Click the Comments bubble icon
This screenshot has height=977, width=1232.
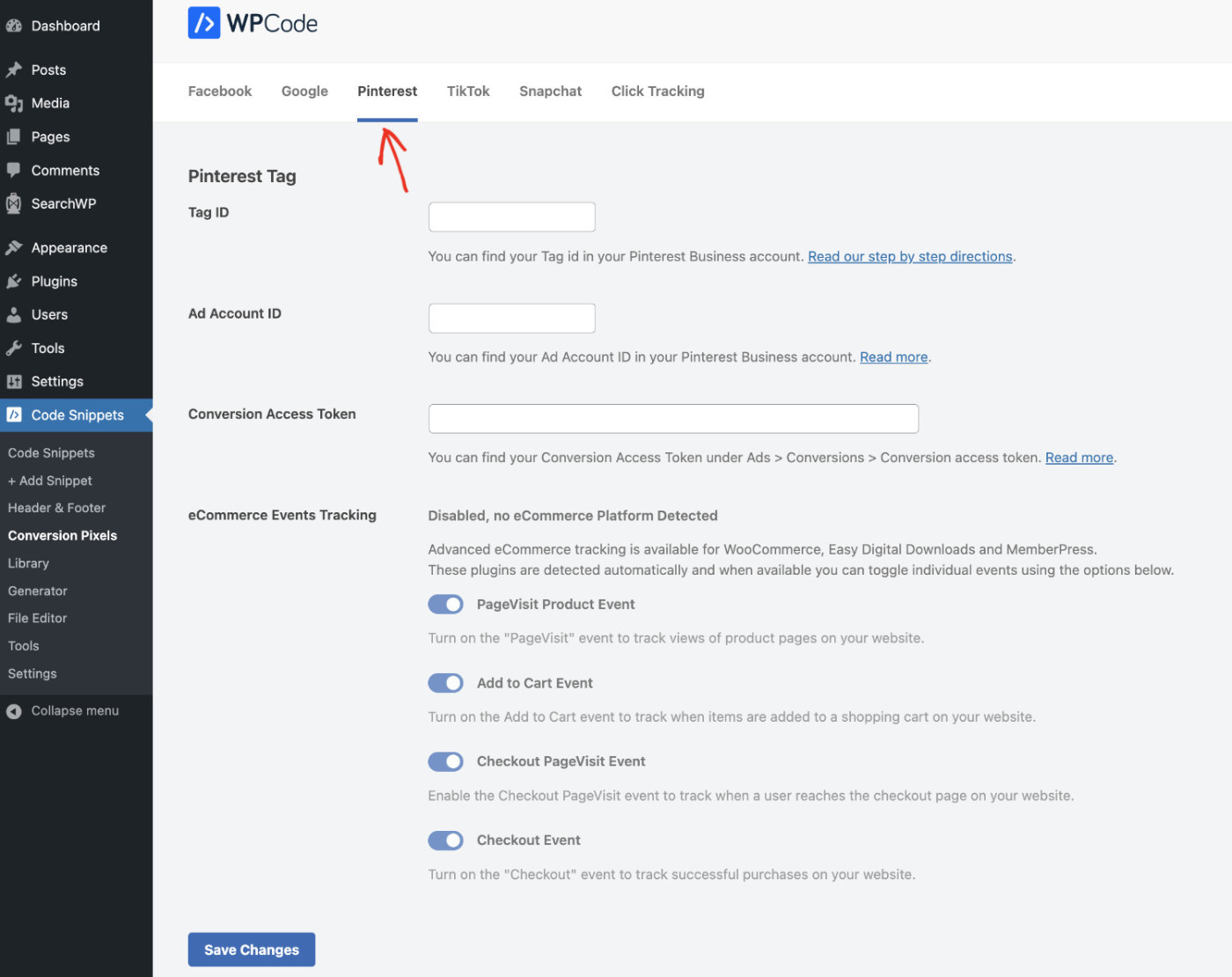point(14,171)
